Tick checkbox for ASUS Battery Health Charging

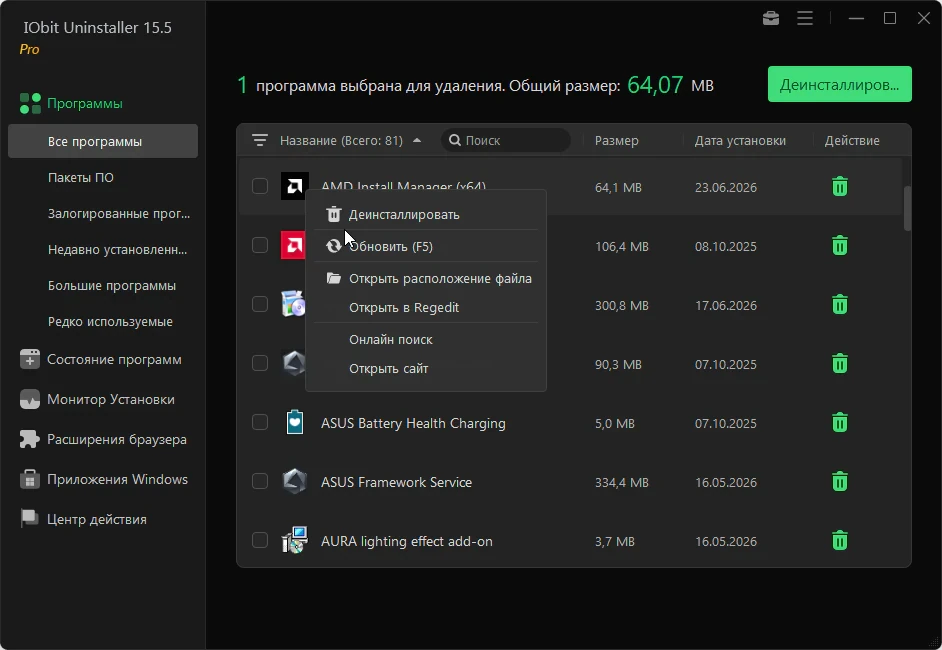coord(260,422)
